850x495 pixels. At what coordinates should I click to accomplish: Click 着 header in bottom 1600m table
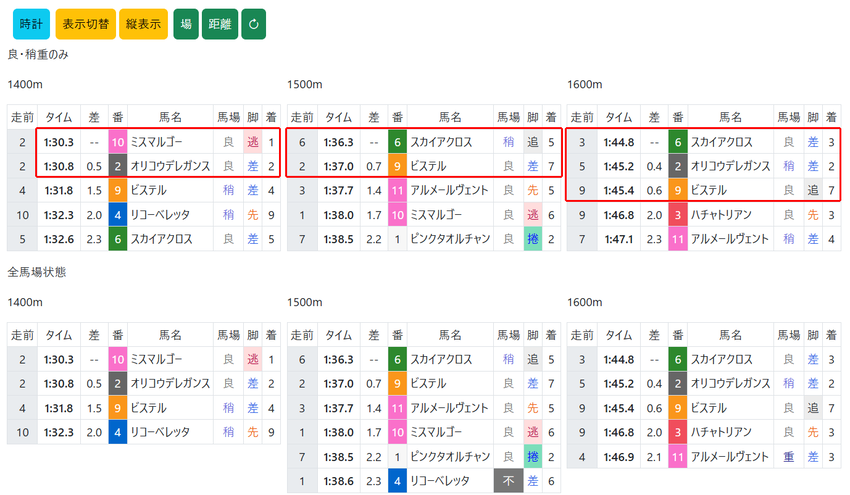[831, 335]
